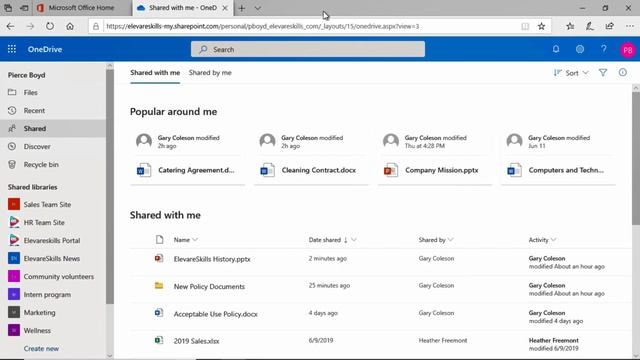This screenshot has height=360, width=640.
Task: Open the Date shared column dropdown
Action: 354,240
